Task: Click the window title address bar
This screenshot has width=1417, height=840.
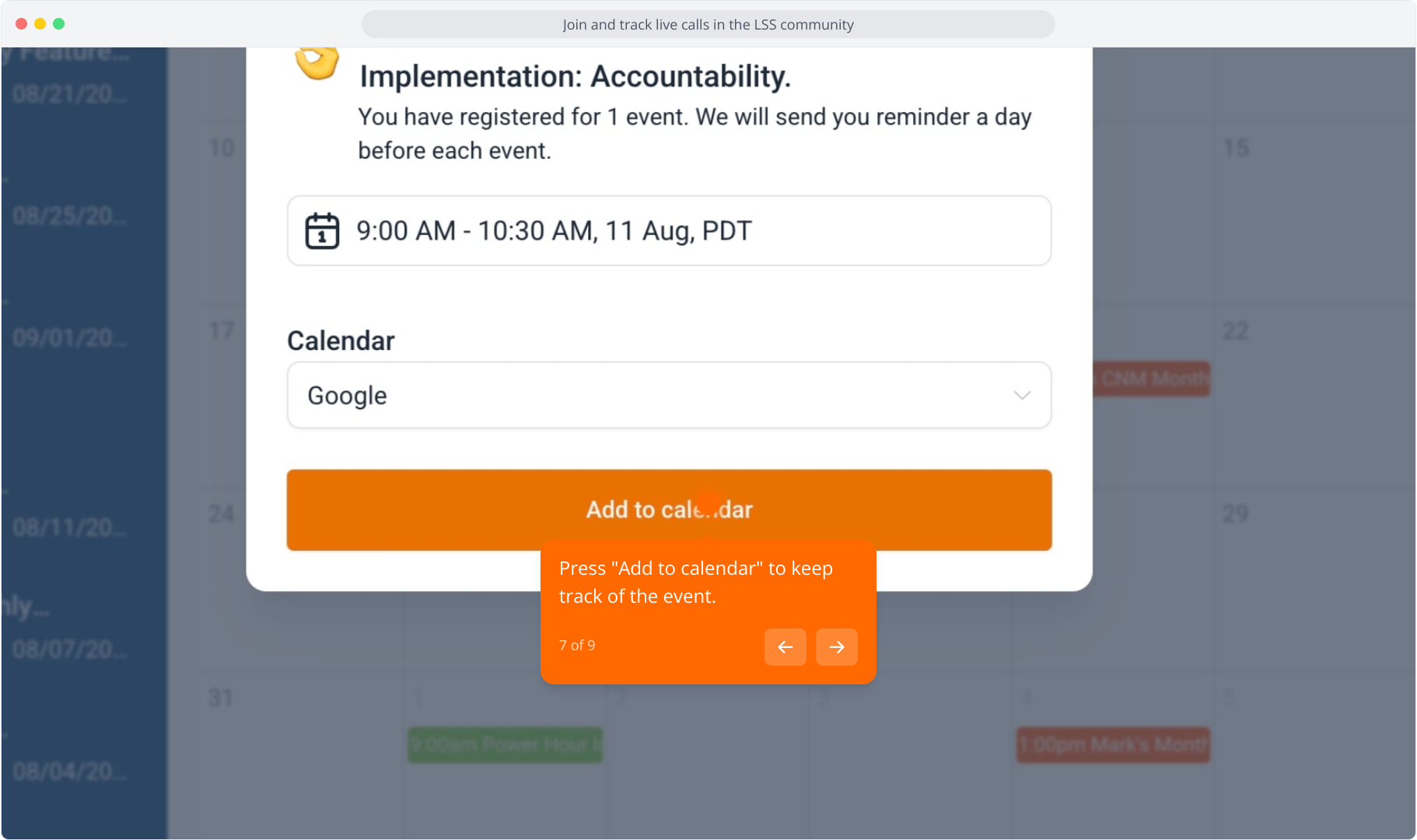Action: coord(708,24)
